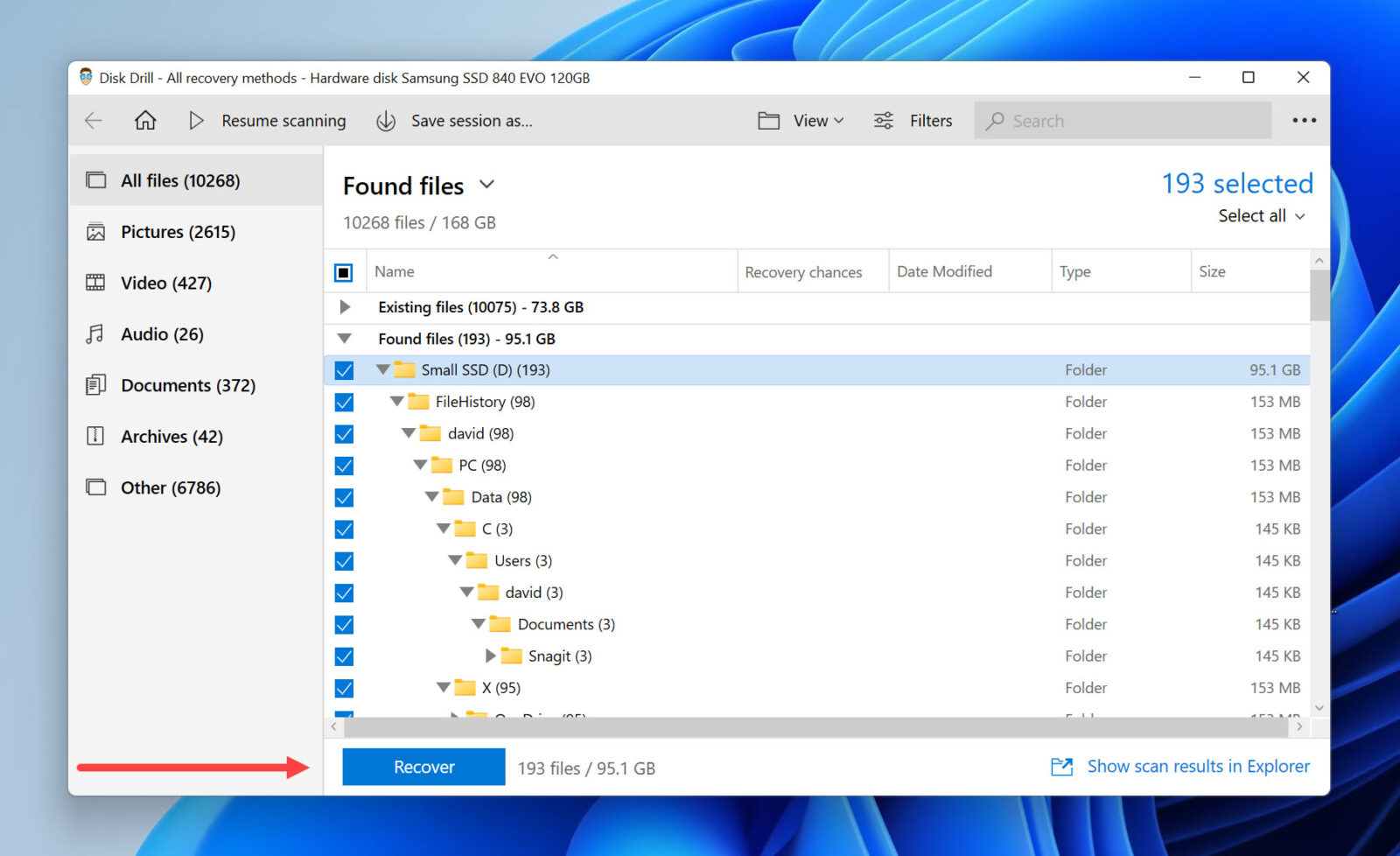Click the more options ellipsis menu
This screenshot has height=856, width=1400.
click(1303, 120)
